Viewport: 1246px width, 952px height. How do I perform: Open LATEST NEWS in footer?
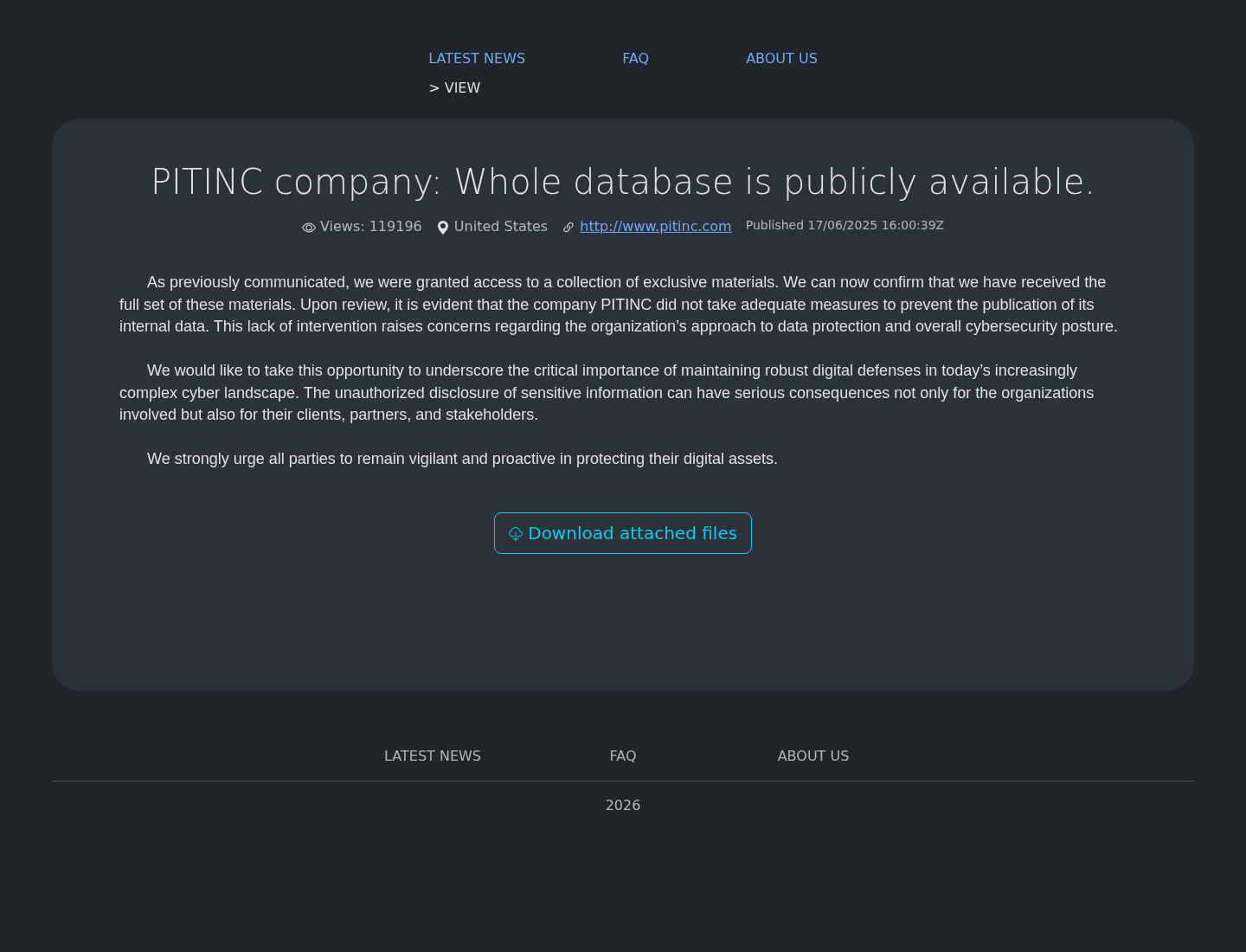tap(433, 756)
